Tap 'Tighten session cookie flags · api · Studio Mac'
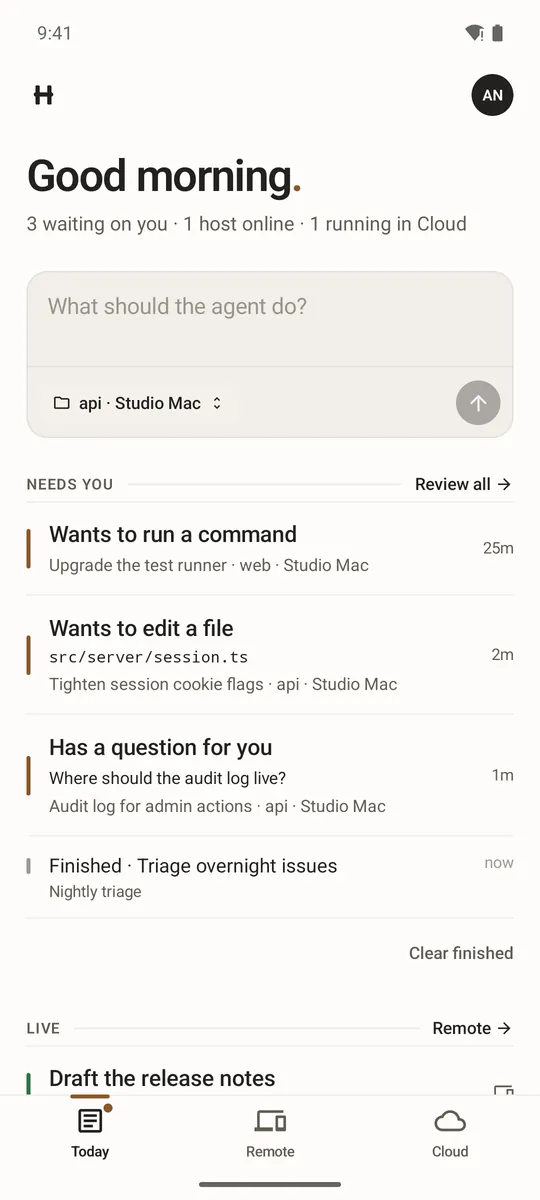 (223, 685)
